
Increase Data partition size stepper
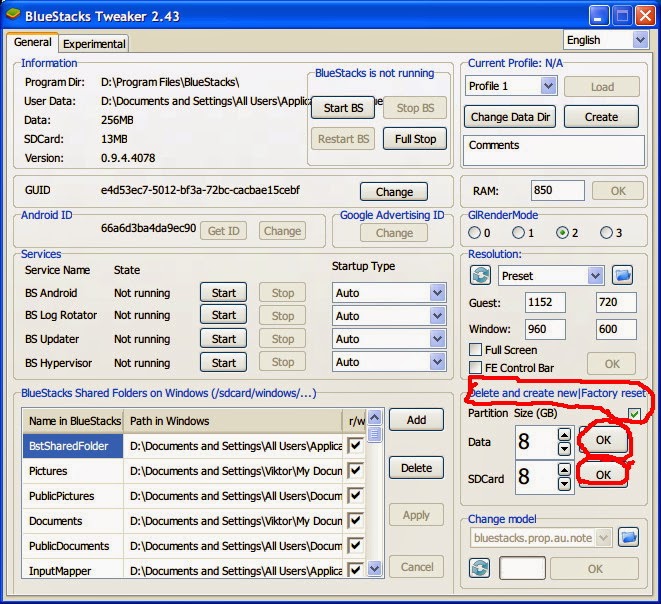coord(564,434)
